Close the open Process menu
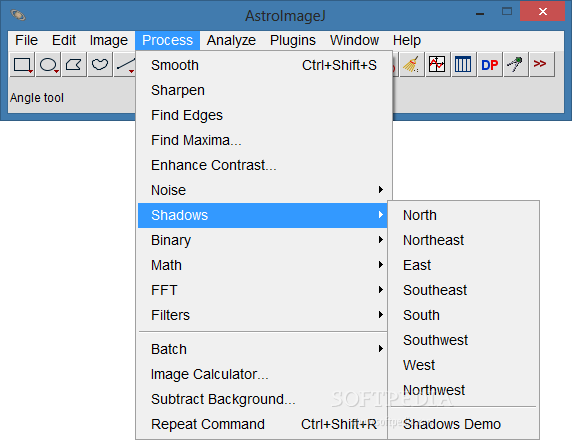Viewport: 572px width, 440px height. pos(167,40)
